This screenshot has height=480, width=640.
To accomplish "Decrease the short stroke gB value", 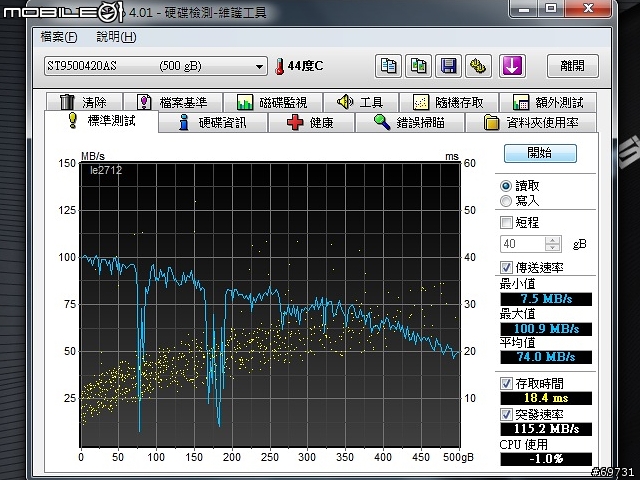I will tap(553, 248).
